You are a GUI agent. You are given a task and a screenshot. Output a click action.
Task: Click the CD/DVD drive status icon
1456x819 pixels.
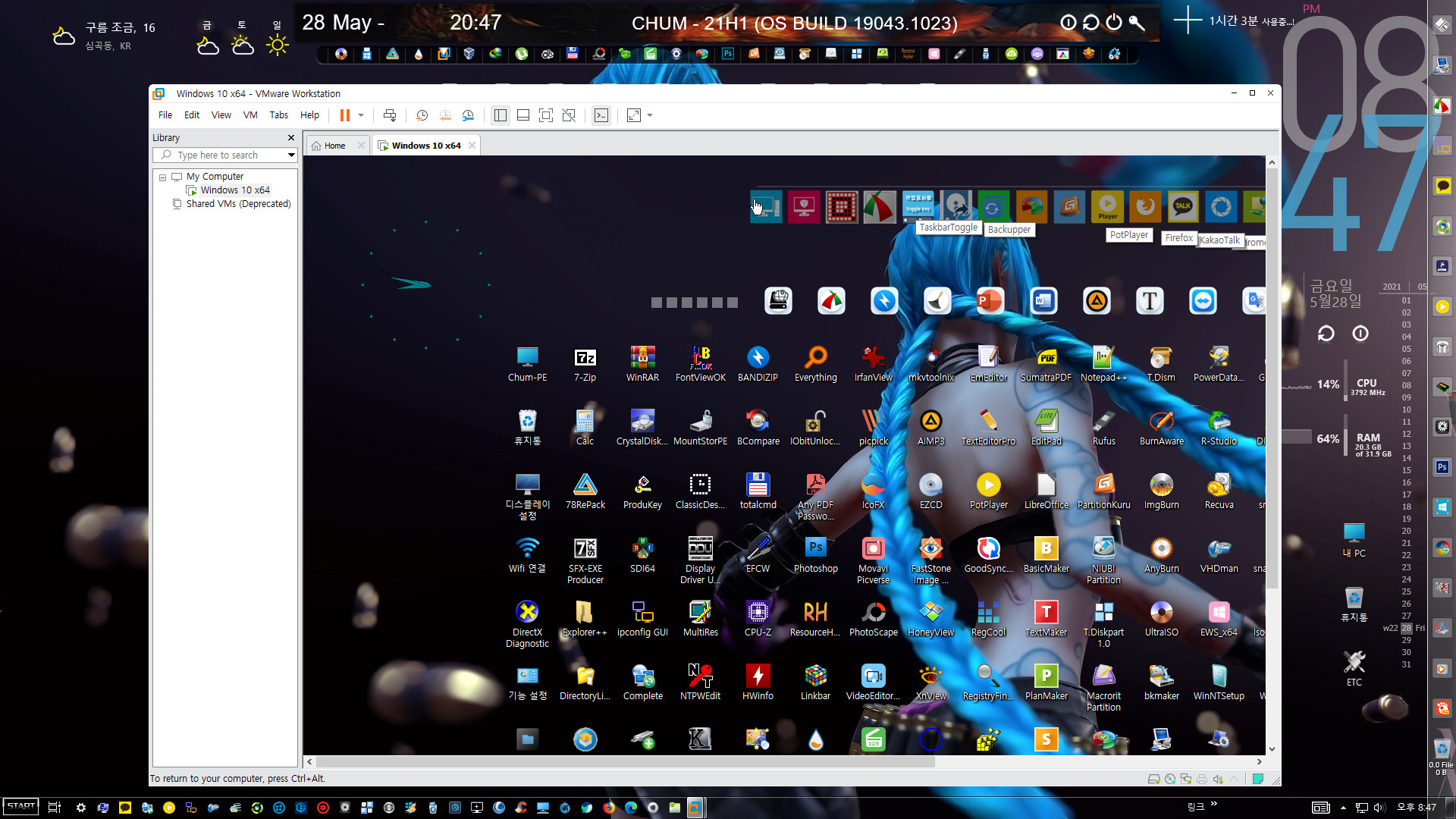[1170, 779]
